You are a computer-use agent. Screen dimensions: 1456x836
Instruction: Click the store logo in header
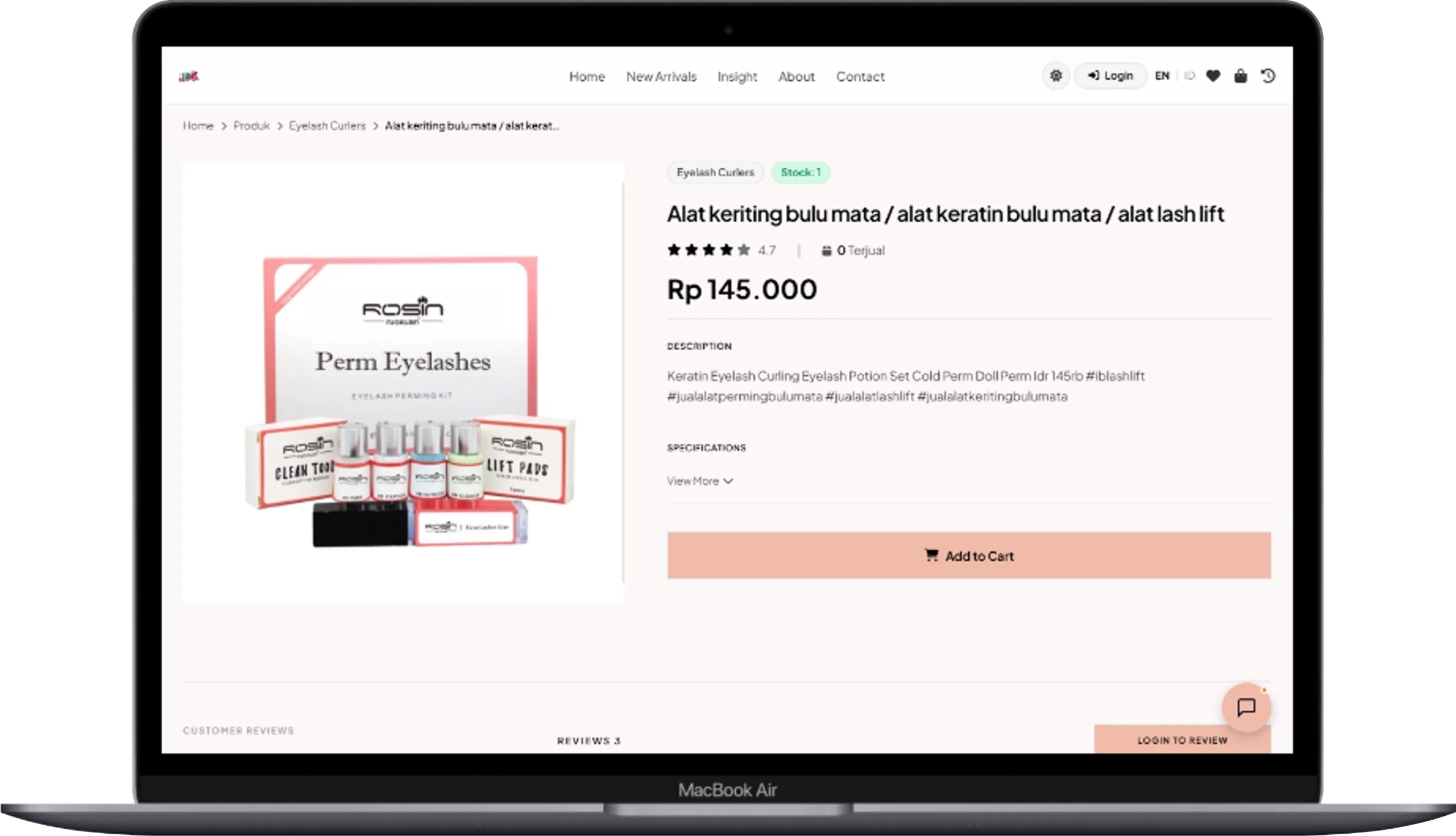tap(189, 76)
